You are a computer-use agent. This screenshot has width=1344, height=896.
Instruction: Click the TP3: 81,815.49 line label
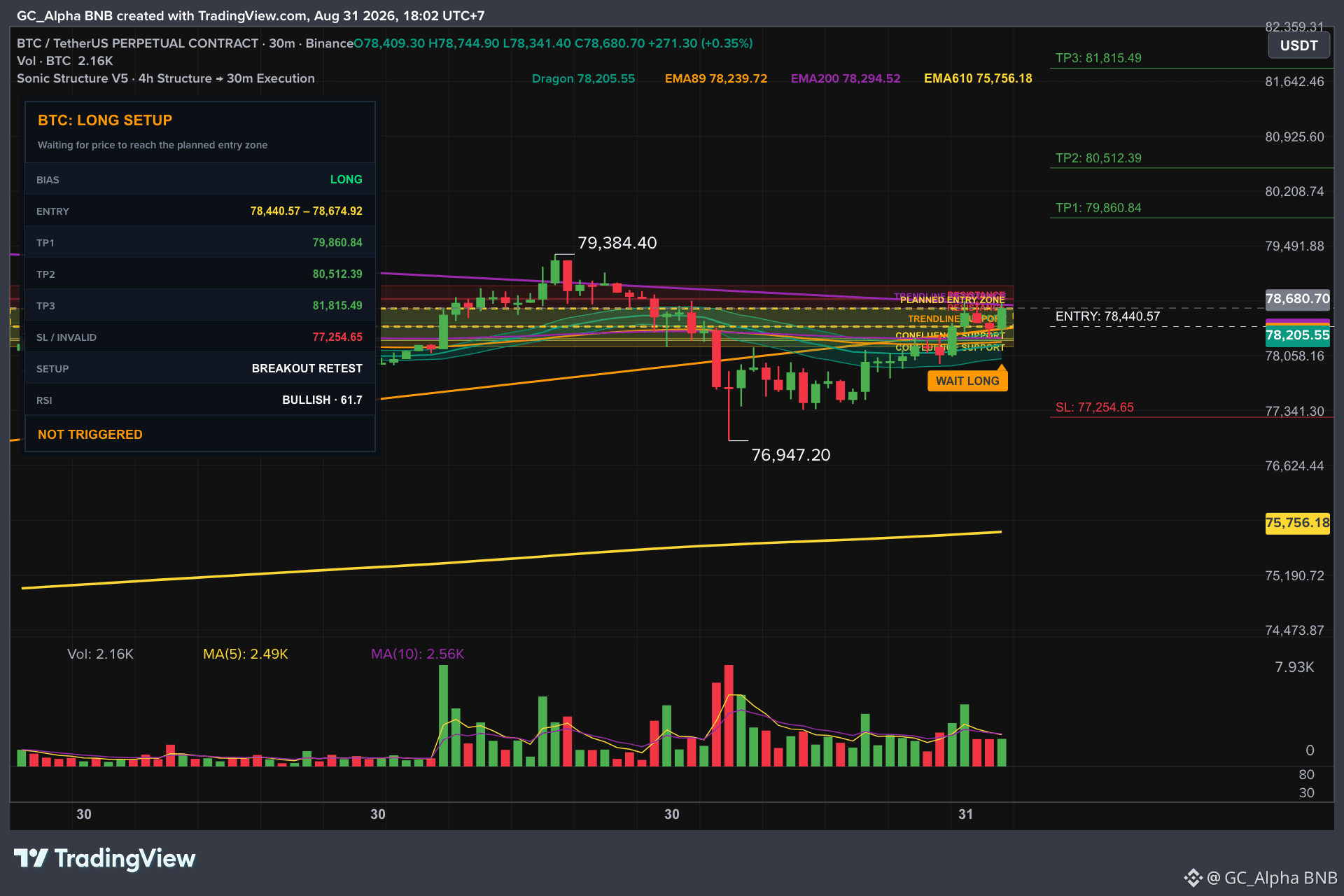(1098, 58)
